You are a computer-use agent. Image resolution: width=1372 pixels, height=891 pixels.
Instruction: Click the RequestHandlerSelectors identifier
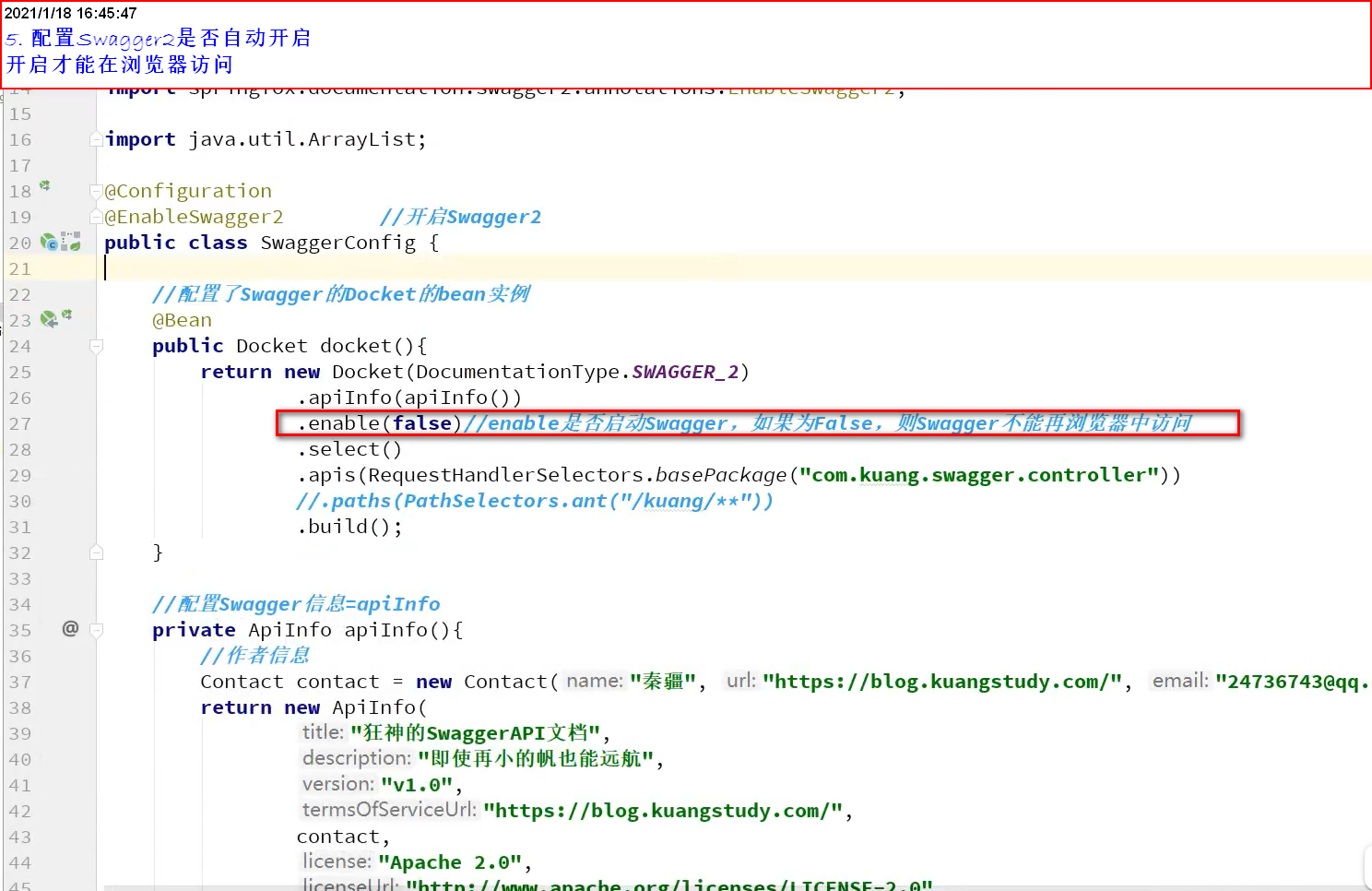505,475
